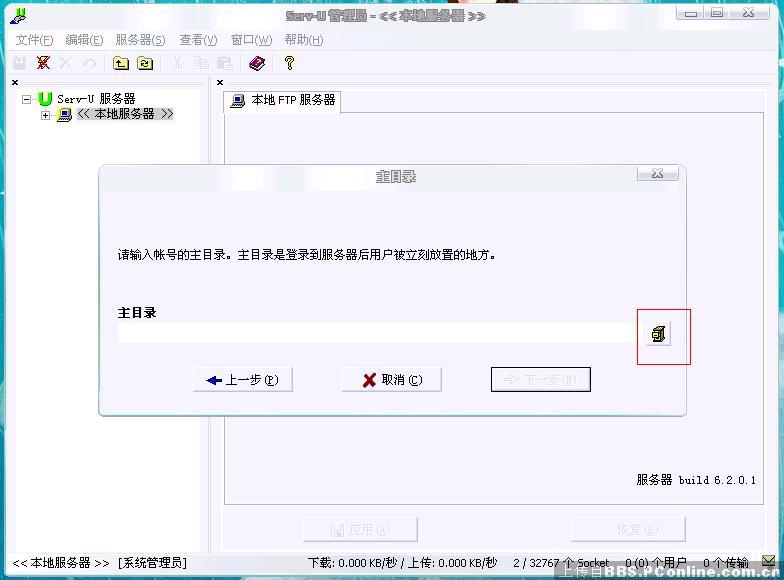Click the mail envelope icon in status bar
The width and height of the screenshot is (784, 580).
(768, 562)
